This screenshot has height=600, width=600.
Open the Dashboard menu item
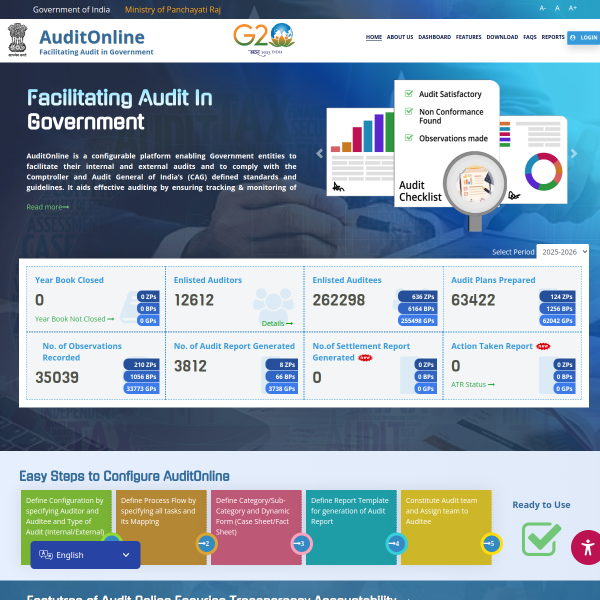[434, 37]
